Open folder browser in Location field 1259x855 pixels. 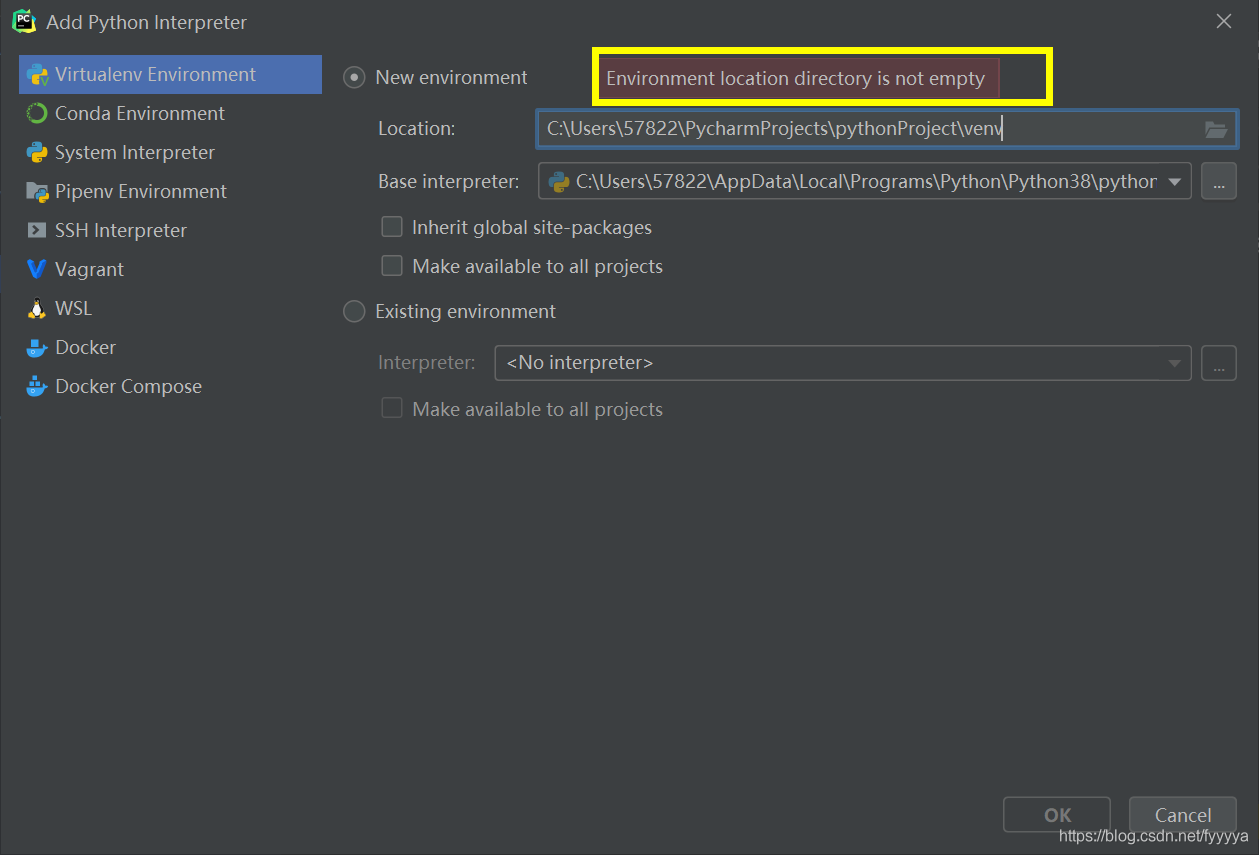[x=1215, y=129]
